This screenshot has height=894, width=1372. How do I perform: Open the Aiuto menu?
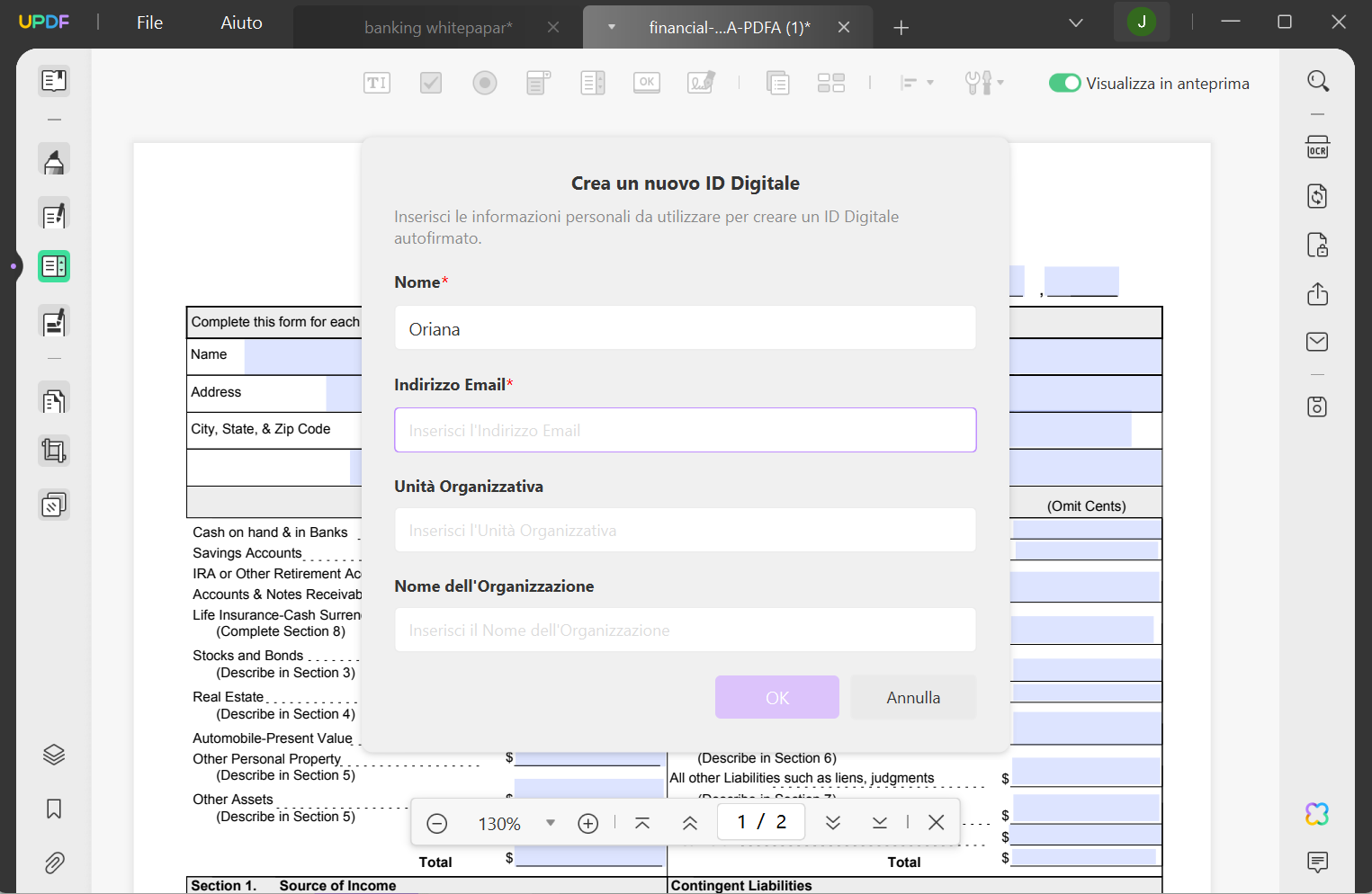pyautogui.click(x=242, y=22)
